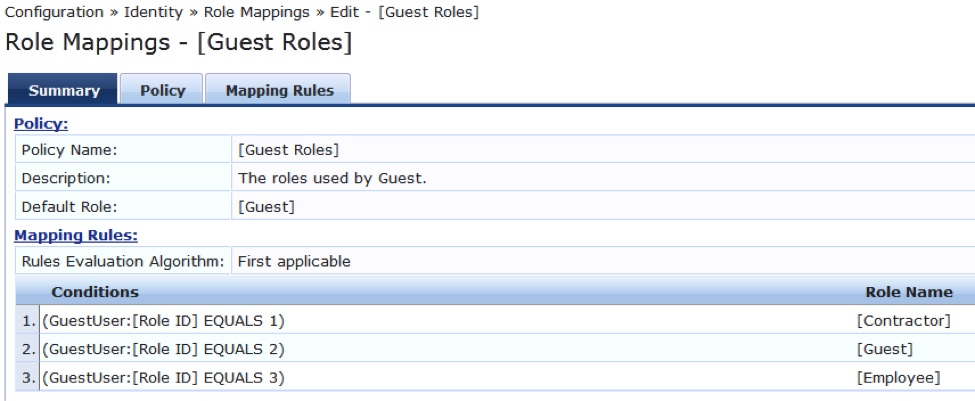
Task: Follow the Policy: section link
Action: 41,124
